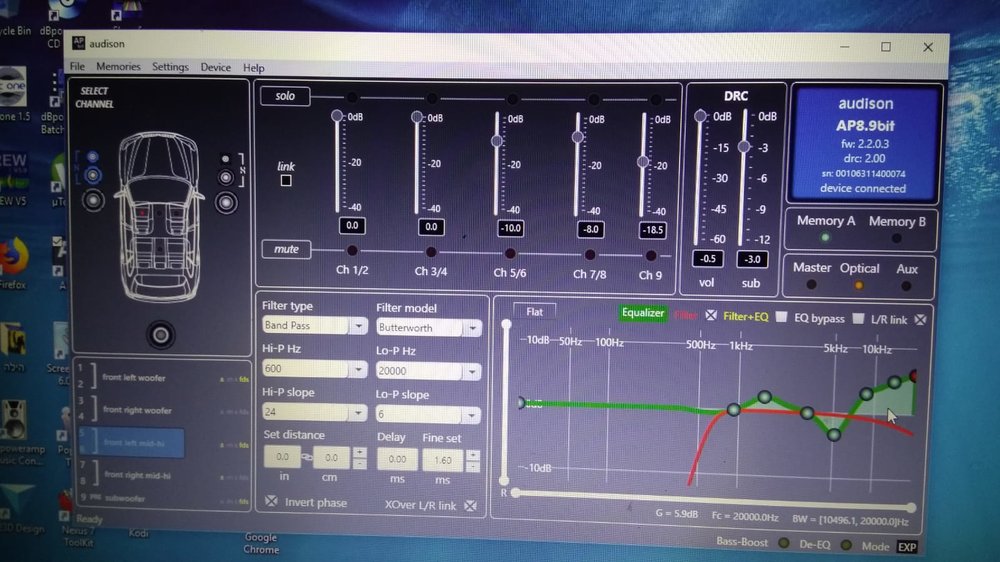Click the green Equalizer view button
The image size is (1000, 562).
643,313
